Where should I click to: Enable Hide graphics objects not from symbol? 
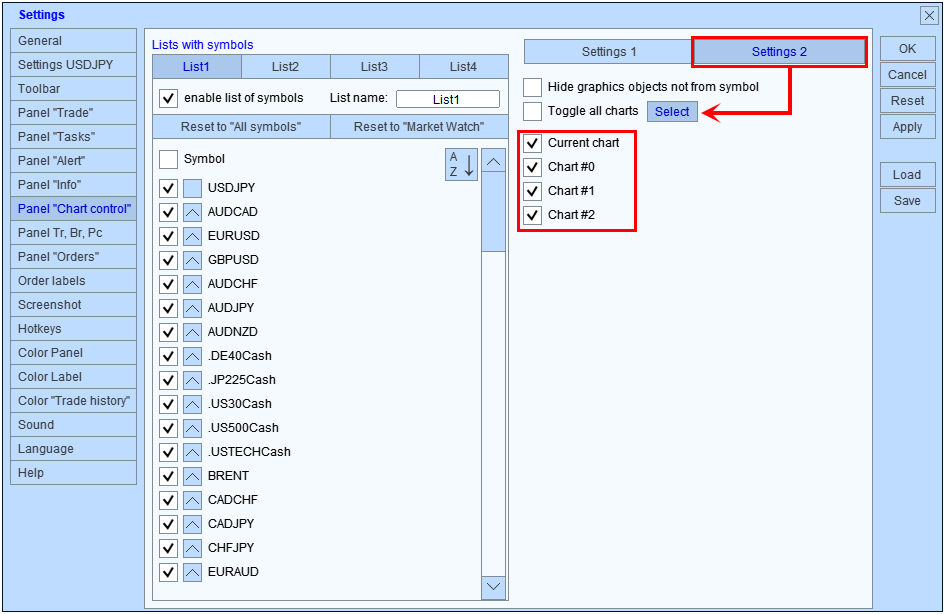(532, 87)
